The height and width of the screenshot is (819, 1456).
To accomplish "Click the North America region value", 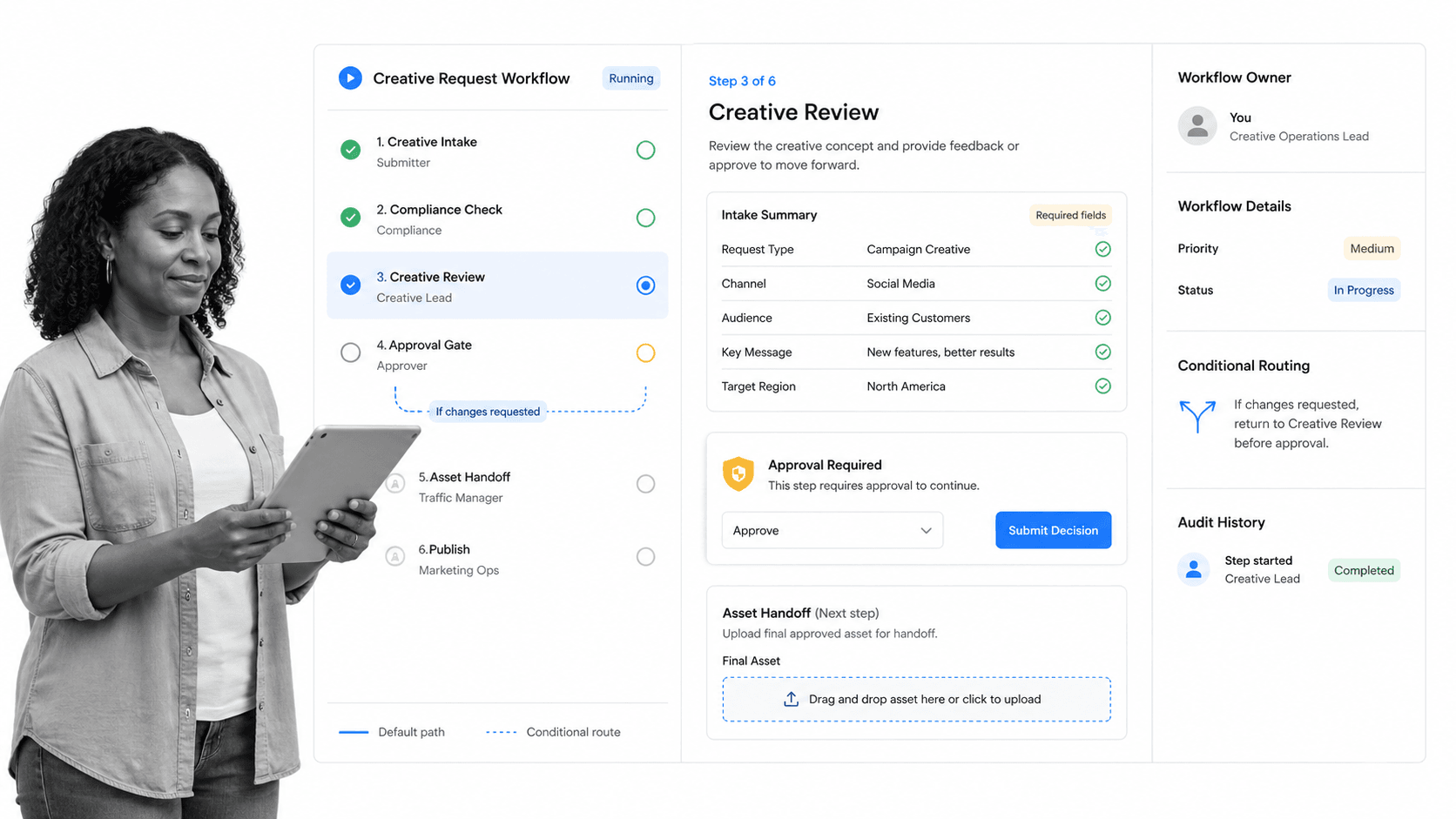I will click(906, 386).
